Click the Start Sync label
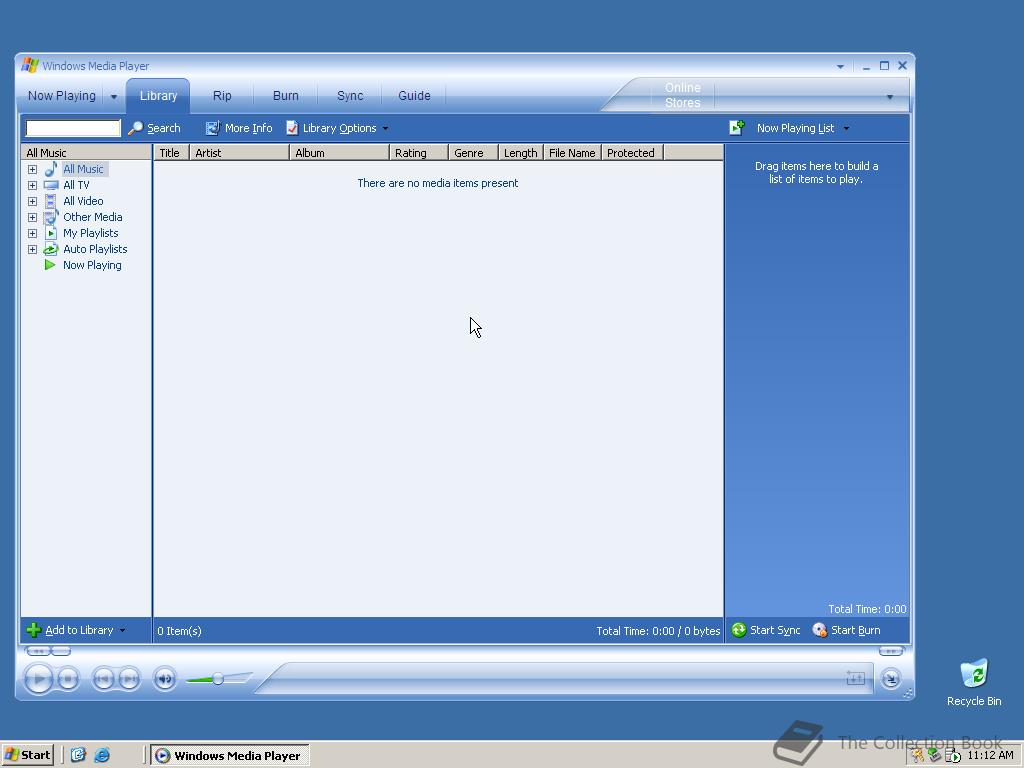This screenshot has height=768, width=1024. pos(775,630)
